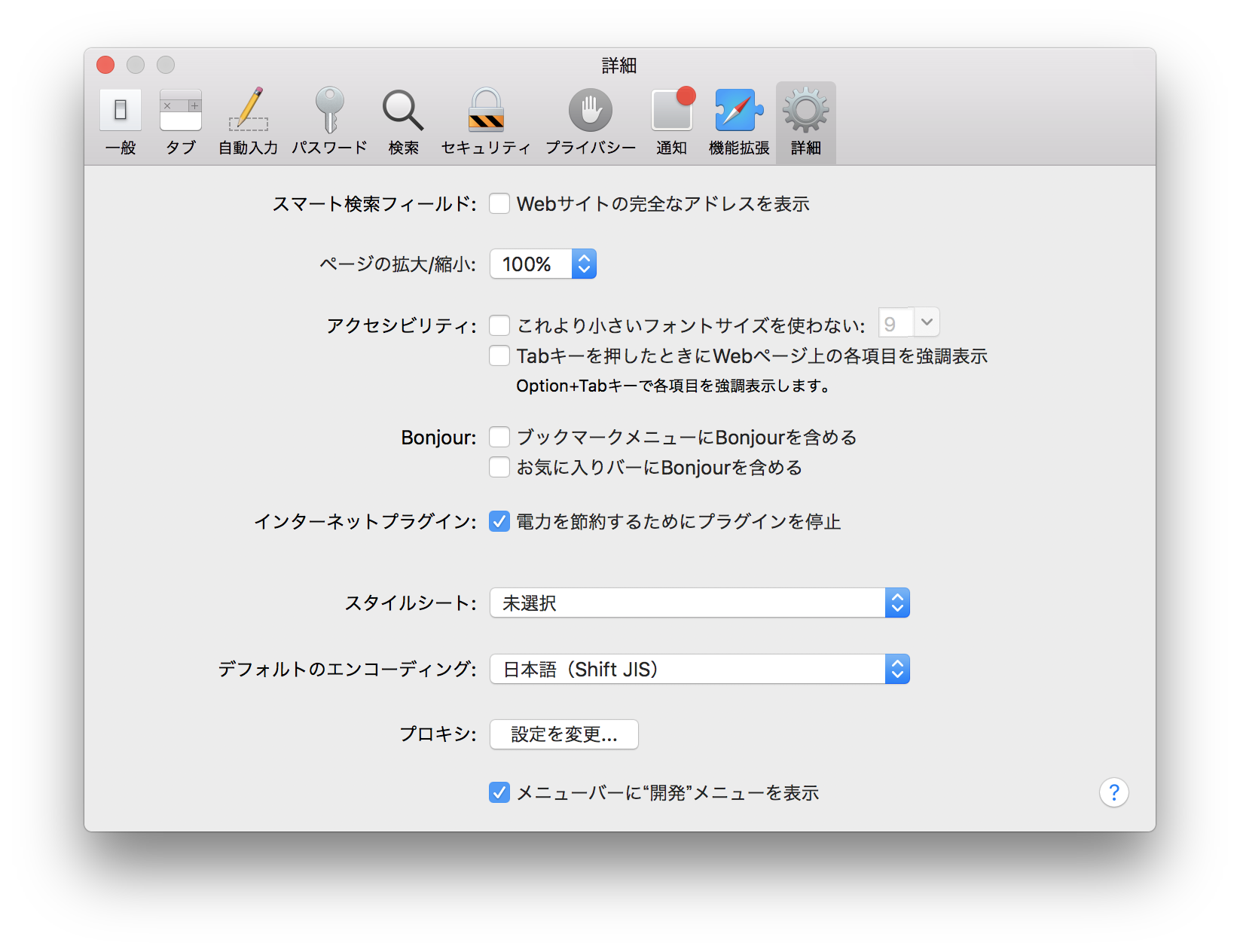Select the 詳細 tab in the toolbar
This screenshot has height=952, width=1240.
(805, 121)
